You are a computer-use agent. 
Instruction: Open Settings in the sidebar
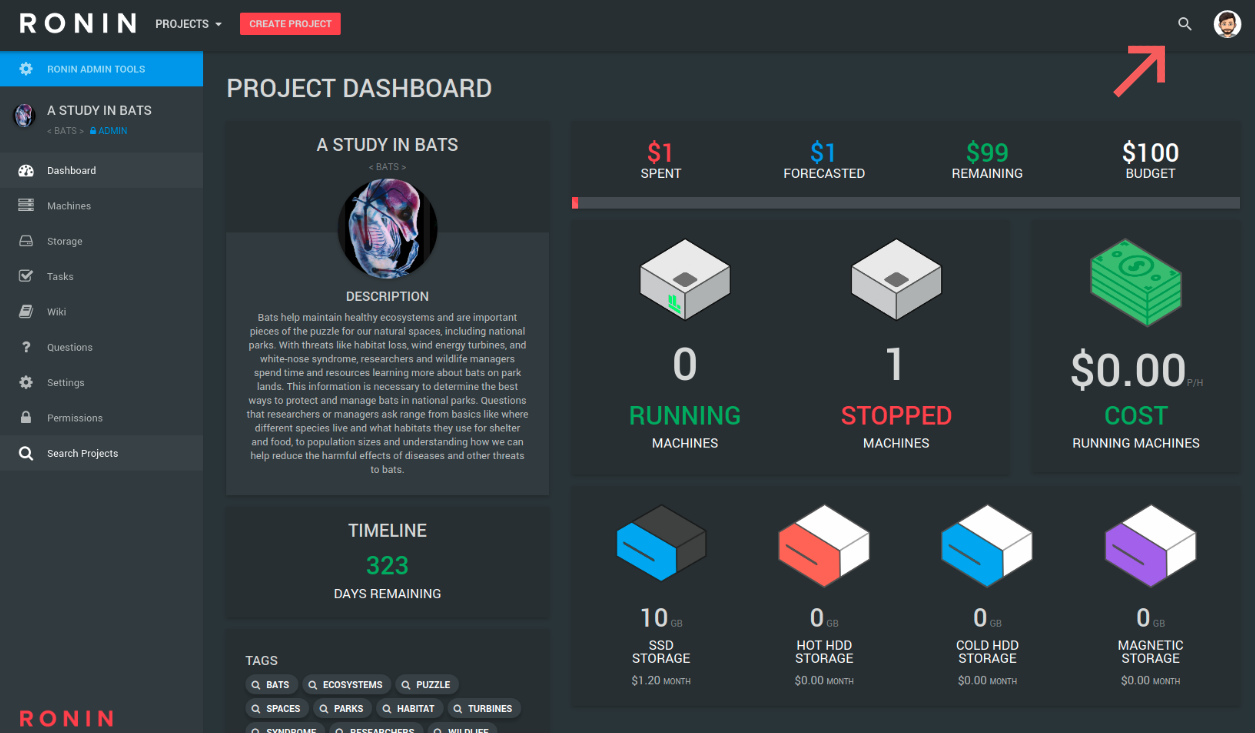[101, 383]
